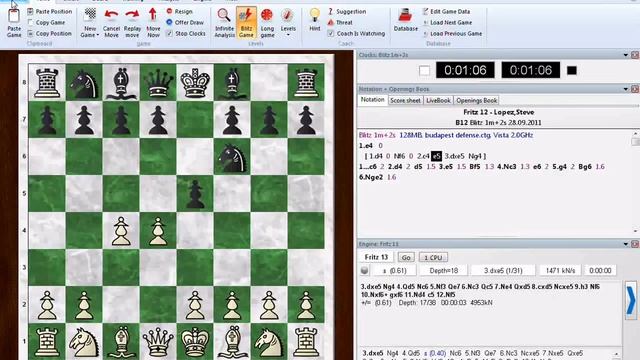Click the black pawn on e5
Screen dimensions: 640x360
[195, 195]
